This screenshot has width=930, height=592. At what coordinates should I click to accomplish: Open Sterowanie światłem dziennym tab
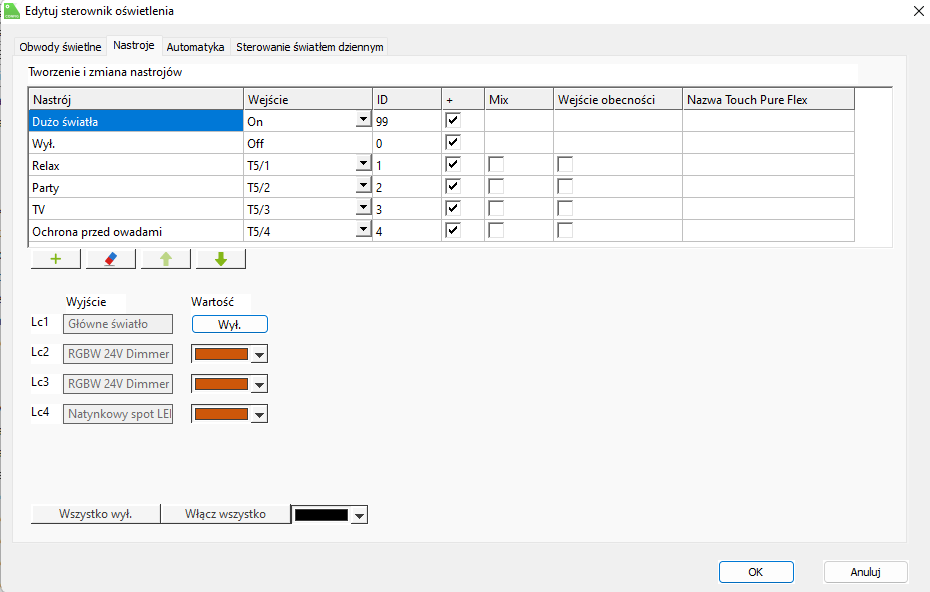coord(309,47)
